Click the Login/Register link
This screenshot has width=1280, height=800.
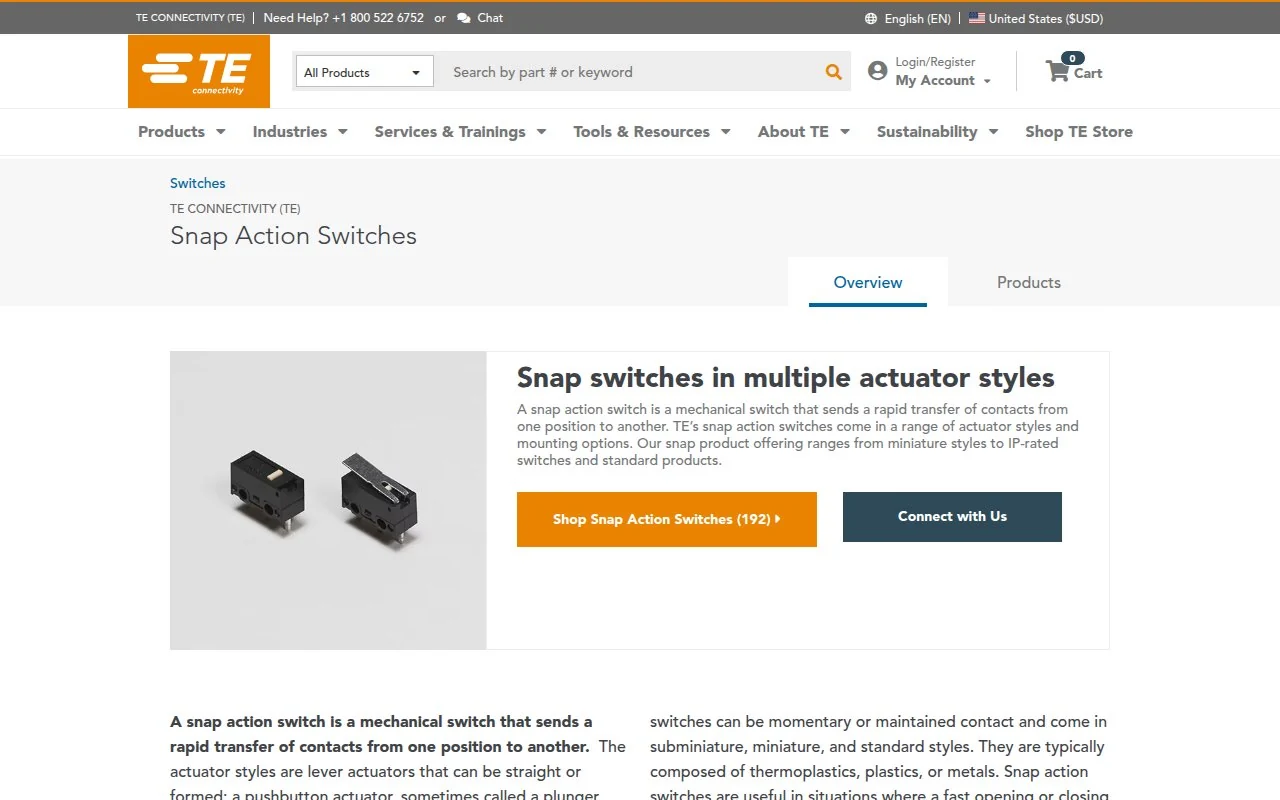(x=935, y=62)
